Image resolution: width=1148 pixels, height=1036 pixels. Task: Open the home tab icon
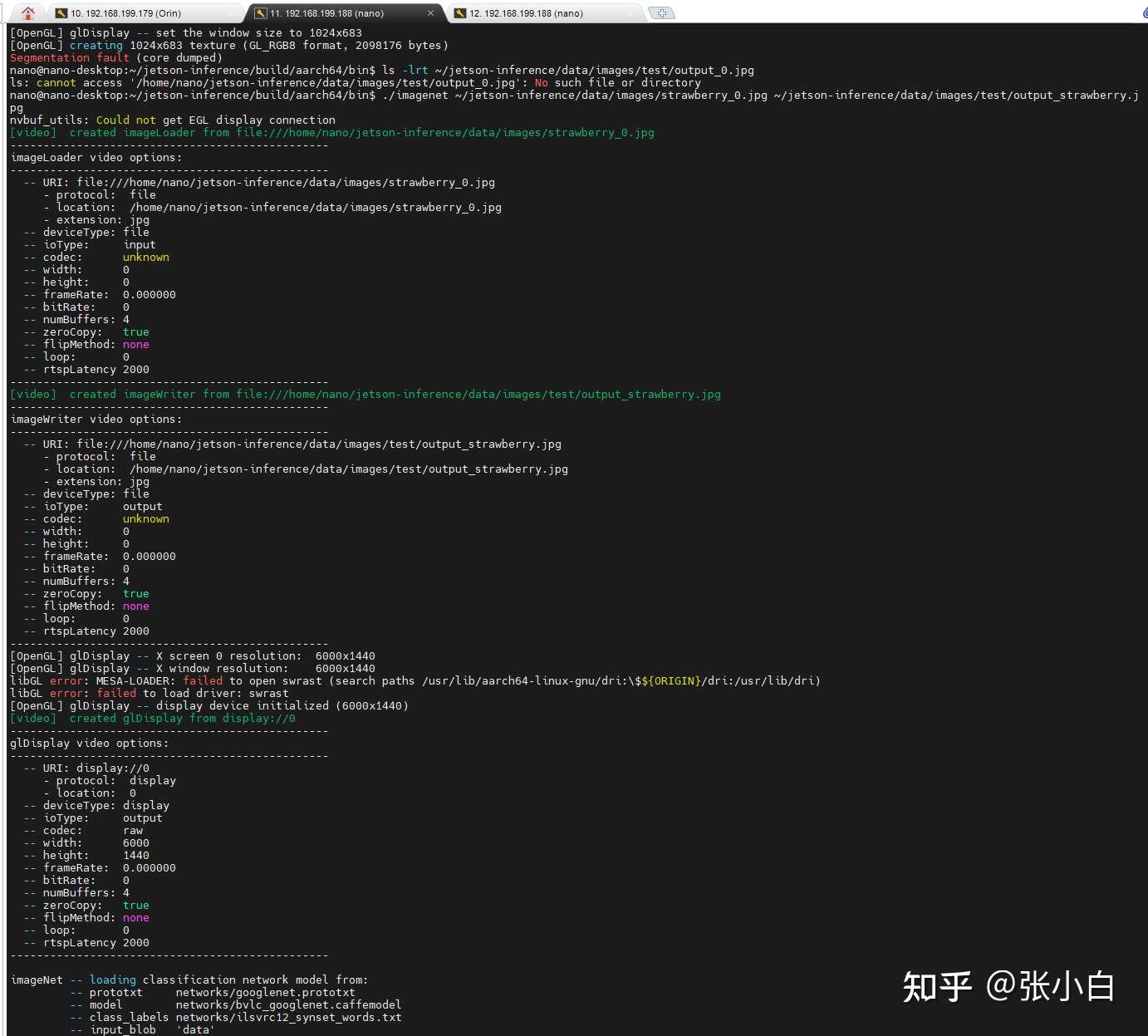[27, 12]
